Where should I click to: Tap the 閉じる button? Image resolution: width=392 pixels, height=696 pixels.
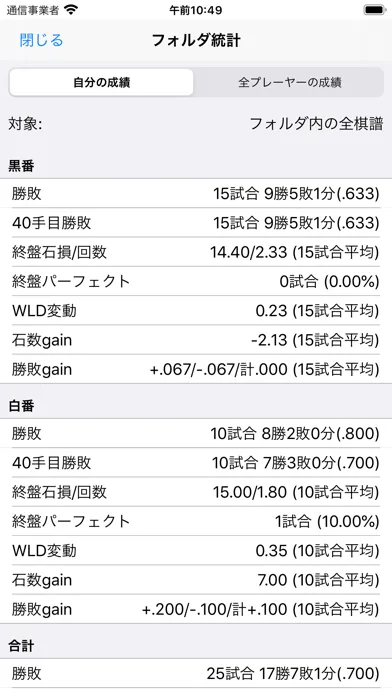pos(41,40)
